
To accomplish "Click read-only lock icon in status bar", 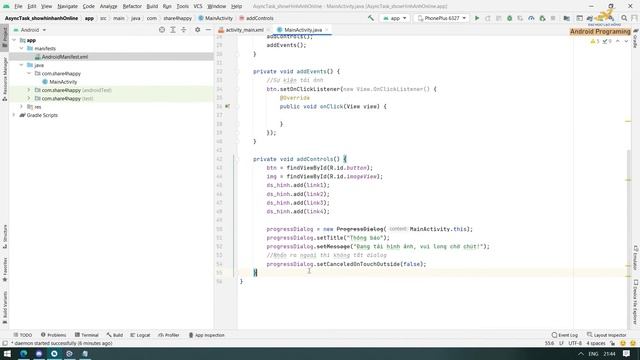I will (612, 343).
